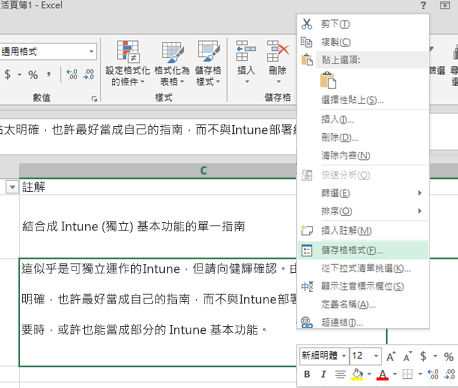Screen dimensions: 458x388
Task: Open borders dropdown arrow in mini toolbar
Action: [x=420, y=374]
